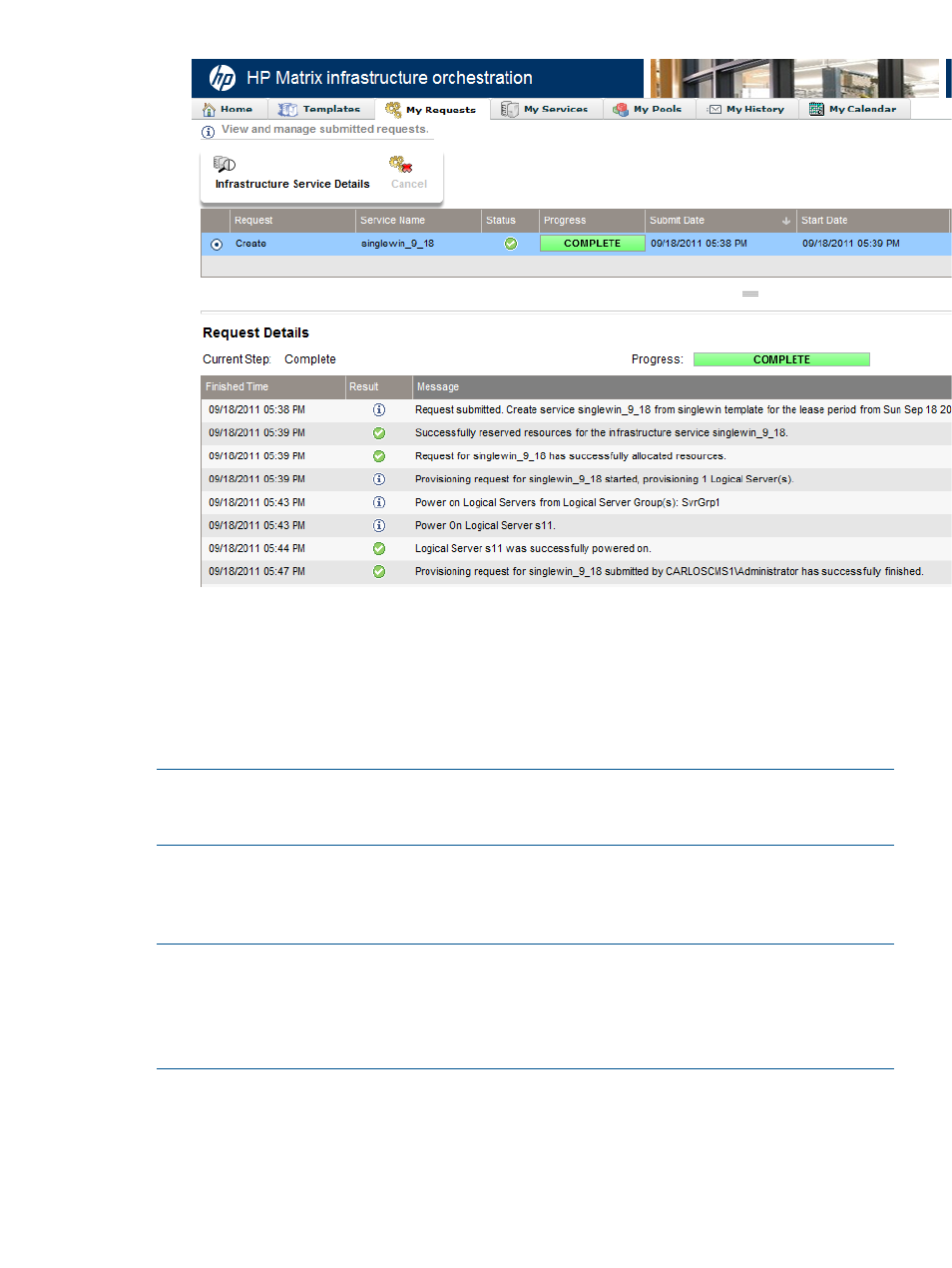Click the My History envelope icon
952x1268 pixels.
(x=714, y=110)
